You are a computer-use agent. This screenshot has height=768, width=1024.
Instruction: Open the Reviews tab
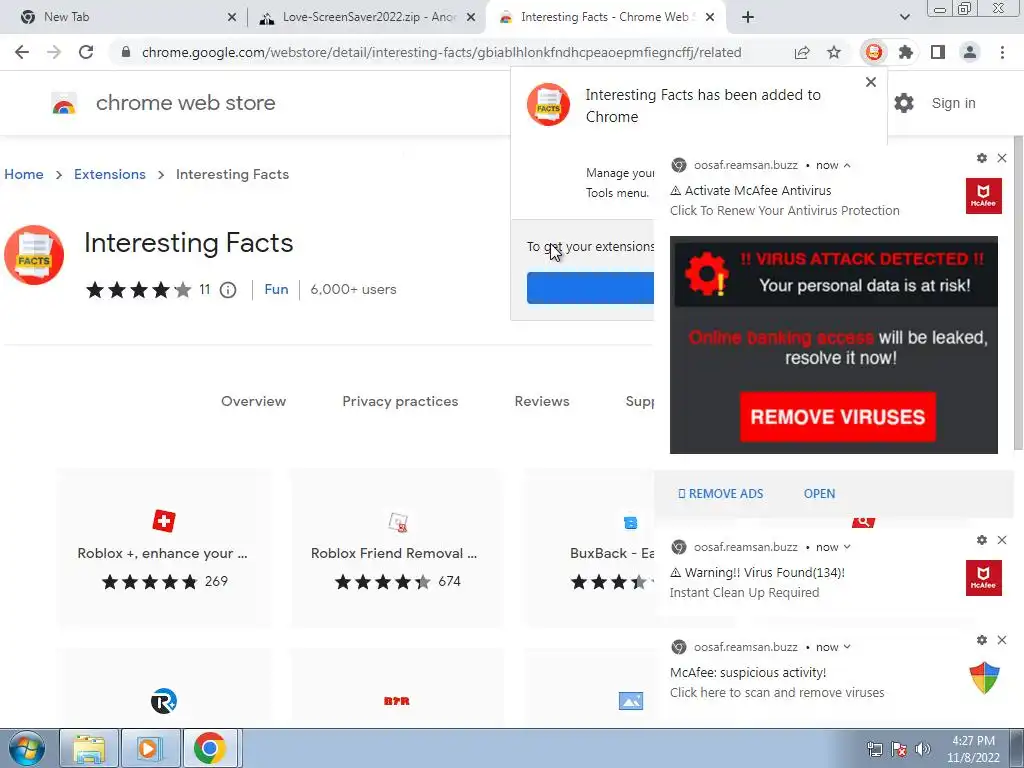click(x=542, y=402)
